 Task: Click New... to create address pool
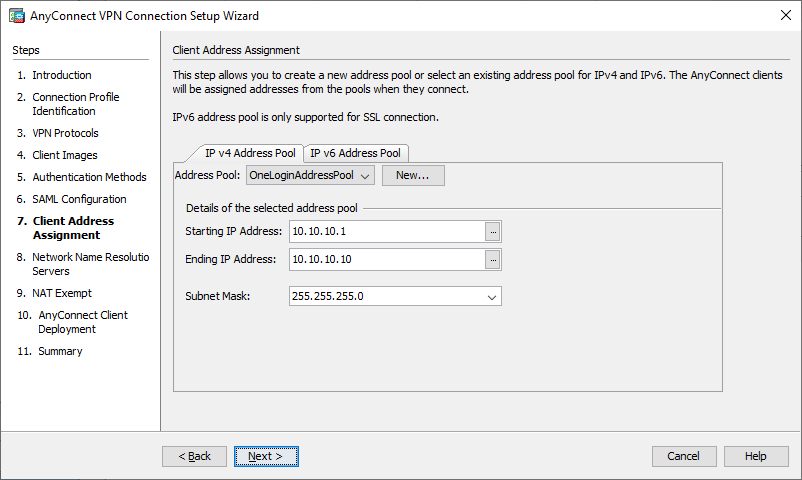(x=413, y=176)
